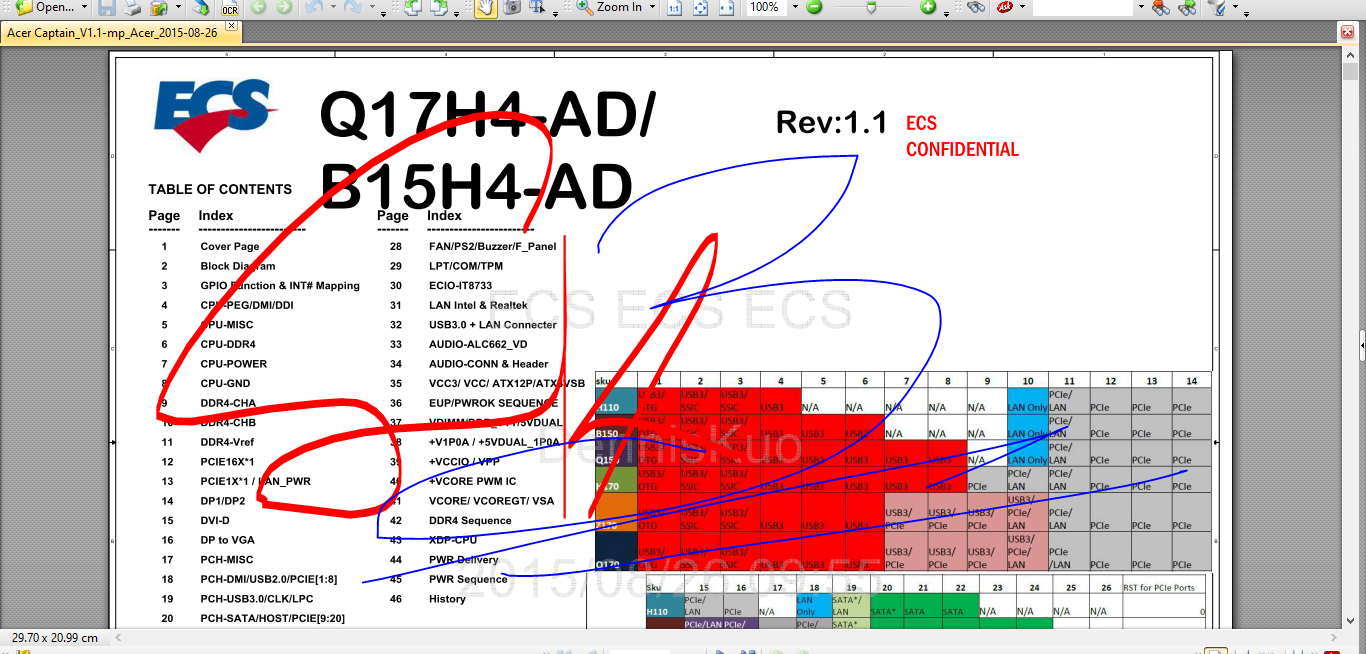The width and height of the screenshot is (1366, 654).
Task: Fit page width to window
Action: click(727, 7)
